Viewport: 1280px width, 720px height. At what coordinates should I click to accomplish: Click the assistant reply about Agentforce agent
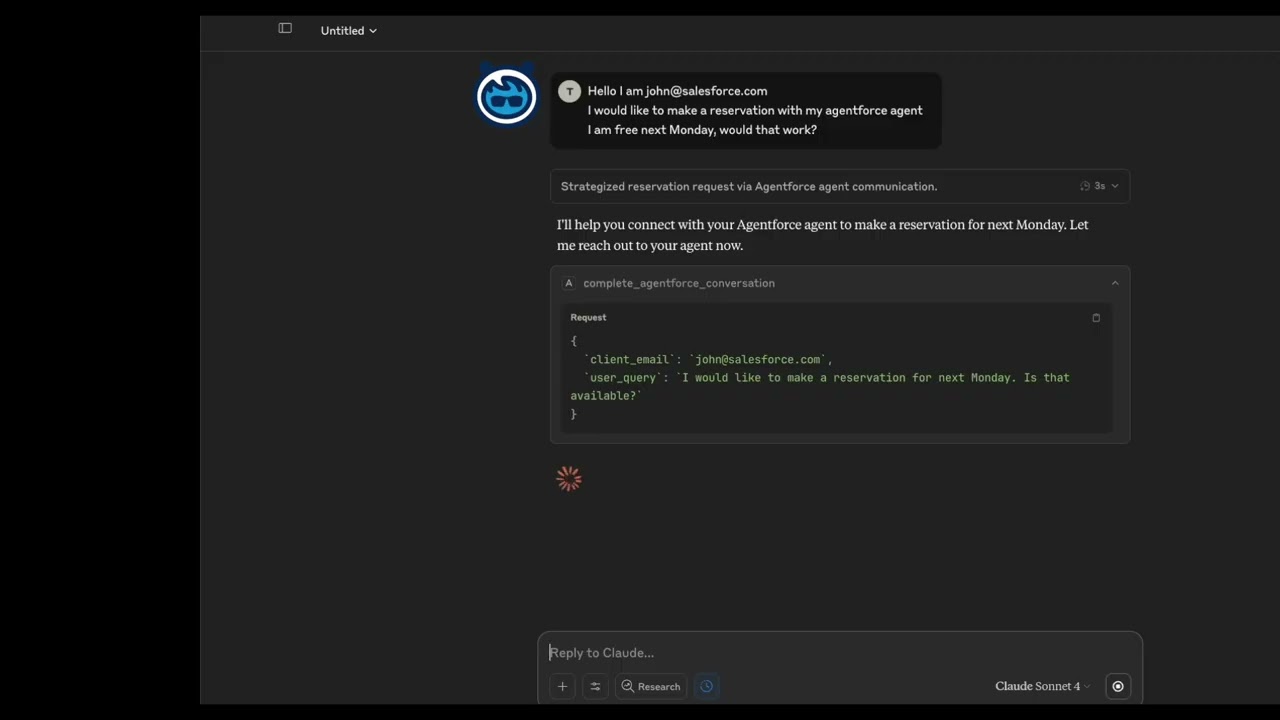[x=823, y=235]
